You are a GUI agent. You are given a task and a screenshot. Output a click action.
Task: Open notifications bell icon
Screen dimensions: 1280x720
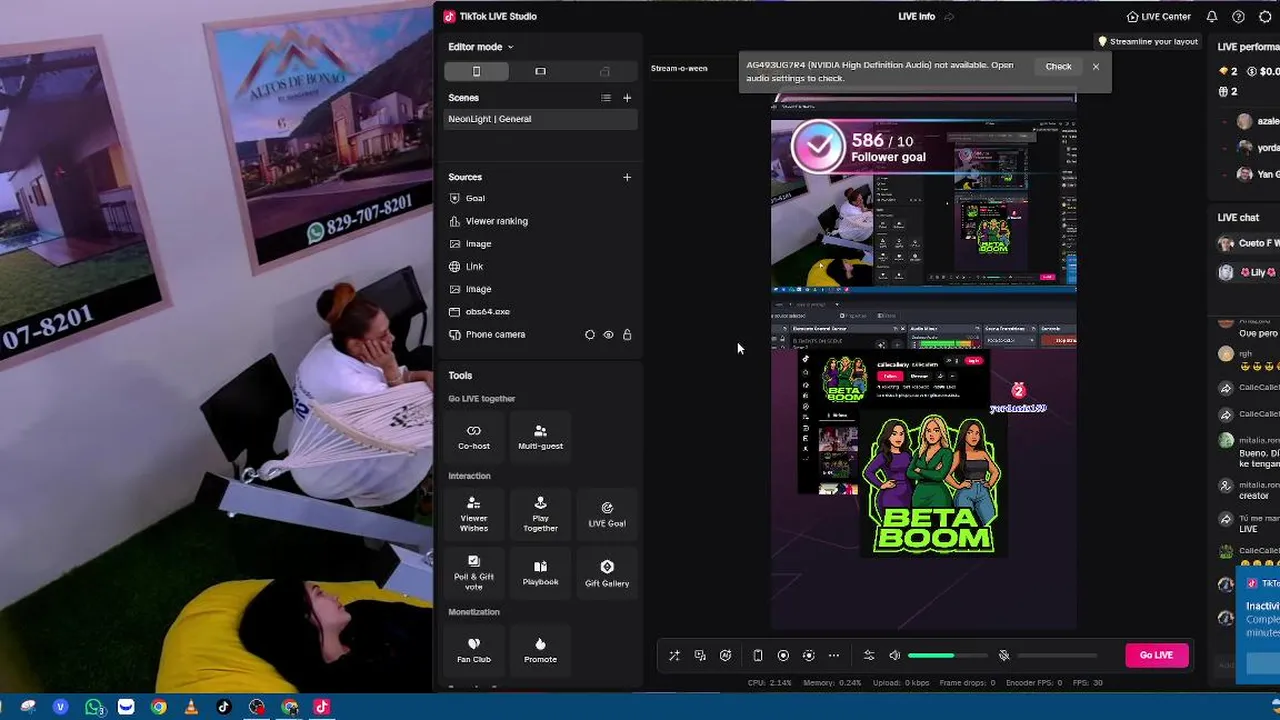click(1212, 17)
